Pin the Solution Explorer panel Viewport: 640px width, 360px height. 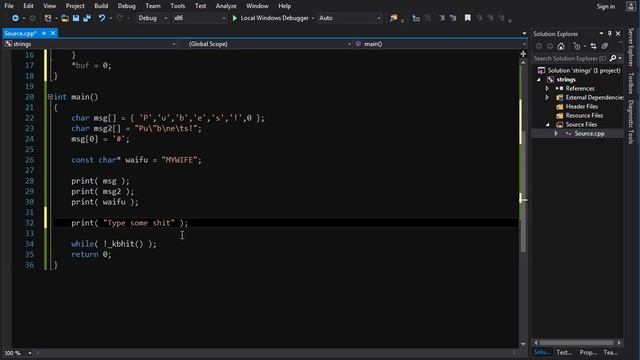(x=610, y=33)
